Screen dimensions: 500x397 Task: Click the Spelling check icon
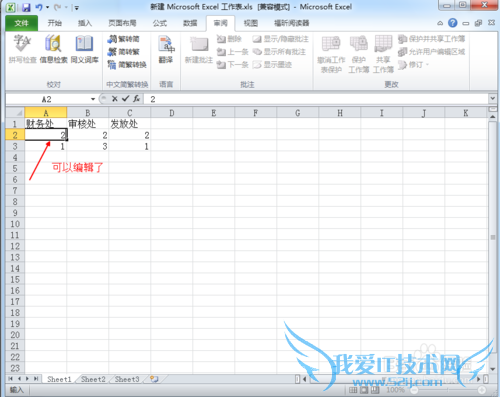click(x=22, y=49)
